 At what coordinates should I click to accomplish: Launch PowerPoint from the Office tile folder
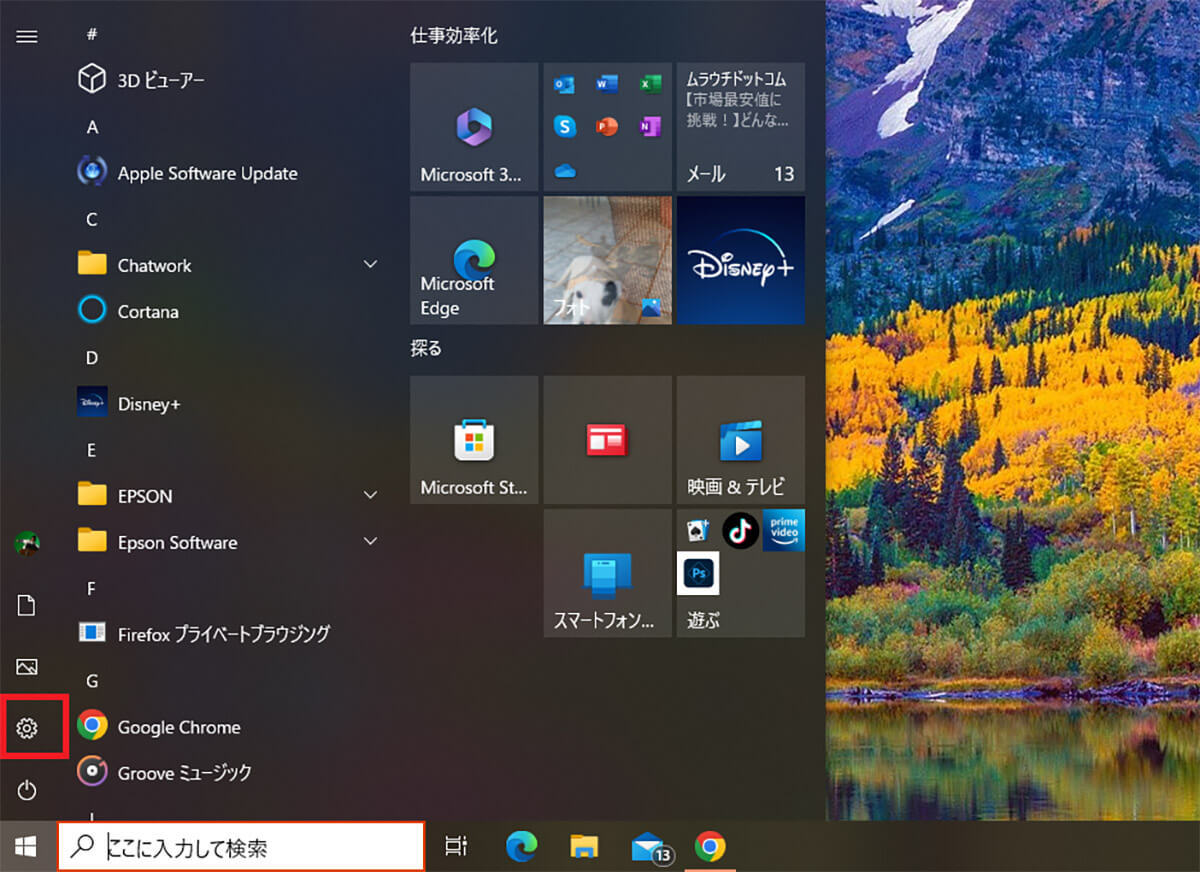[607, 126]
